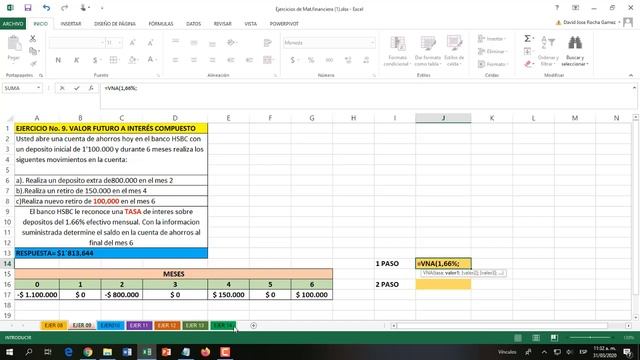Screen dimensions: 640x360
Task: Apply percent style format
Action: 311,60
